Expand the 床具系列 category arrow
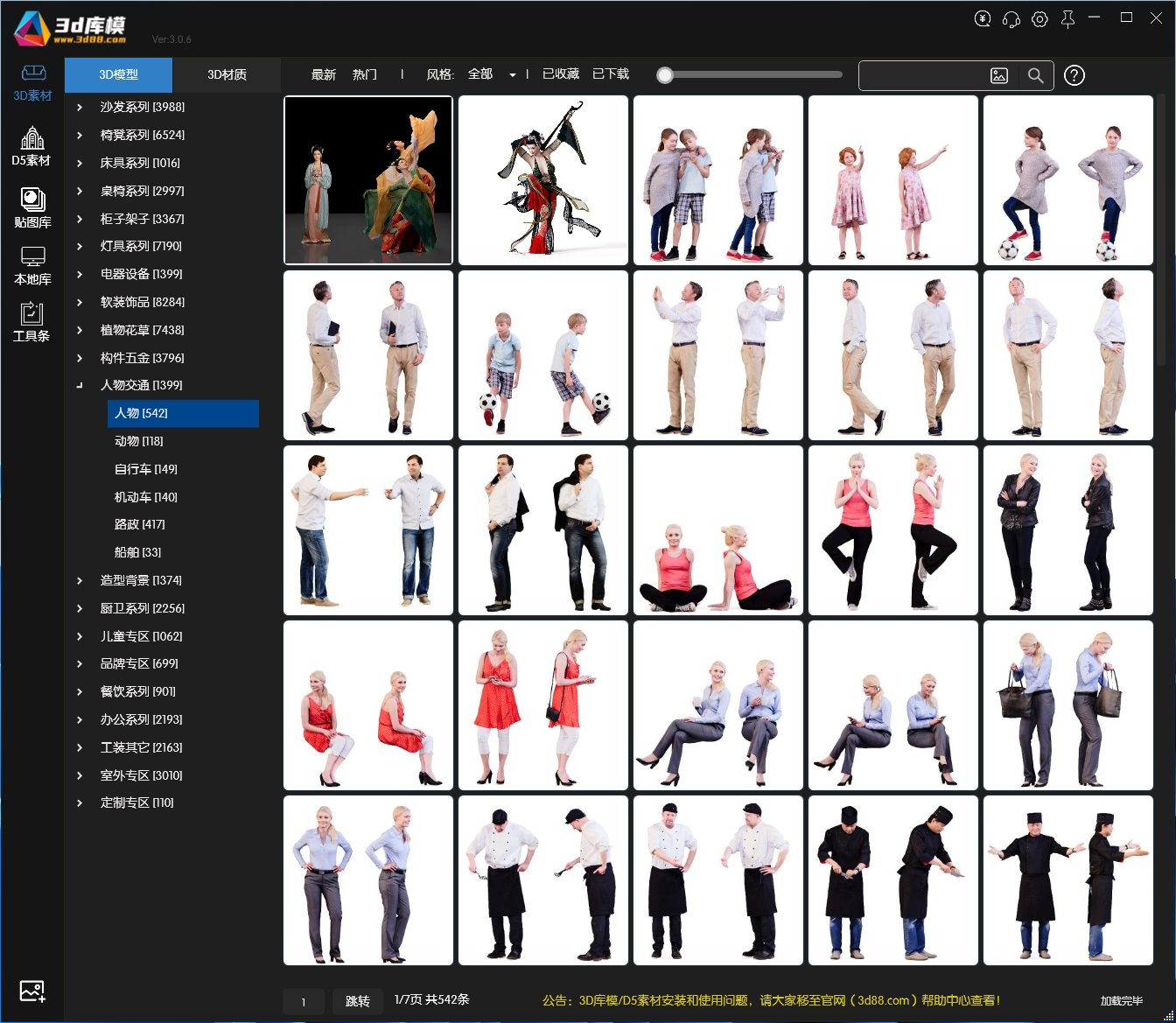Viewport: 1176px width, 1023px height. tap(80, 164)
